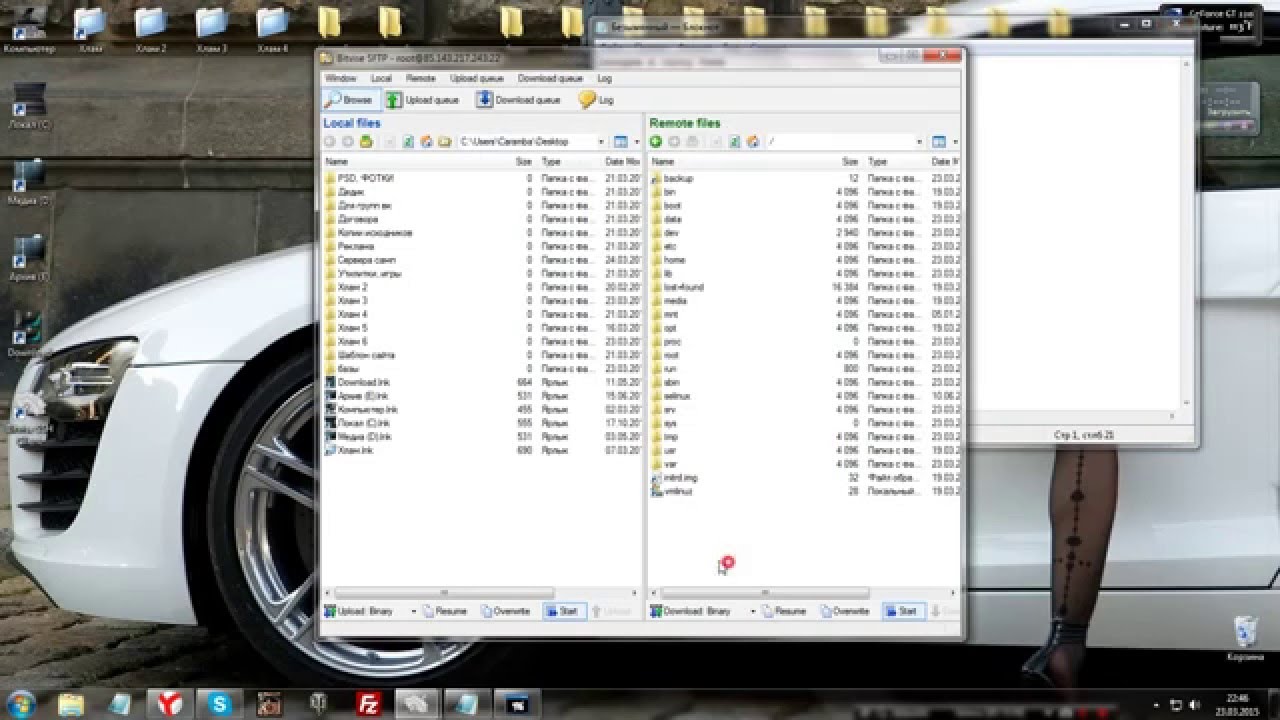Click the local panel back arrow icon

click(x=329, y=142)
